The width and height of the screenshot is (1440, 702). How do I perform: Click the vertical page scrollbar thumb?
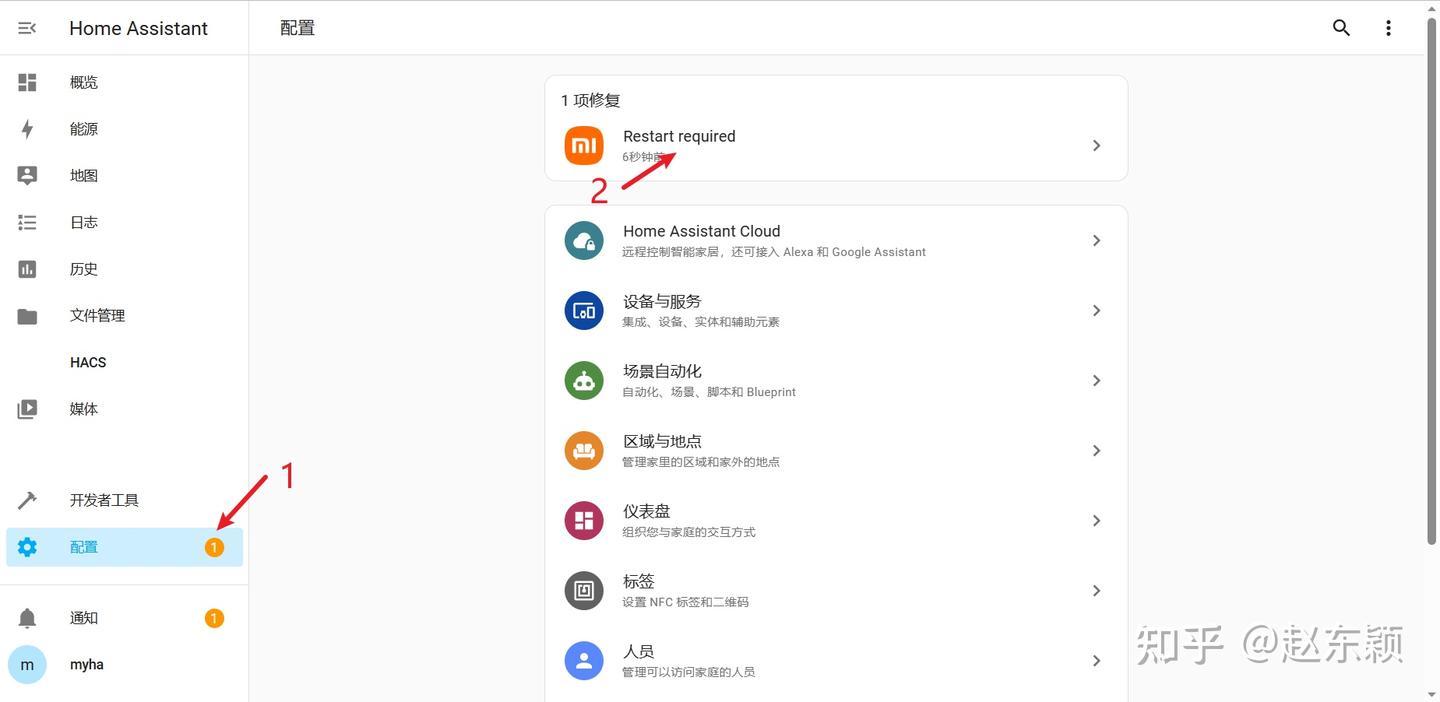[1432, 282]
